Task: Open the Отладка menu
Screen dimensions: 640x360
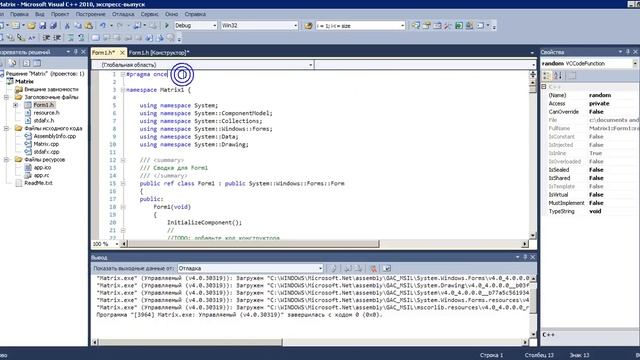Action: [x=123, y=14]
